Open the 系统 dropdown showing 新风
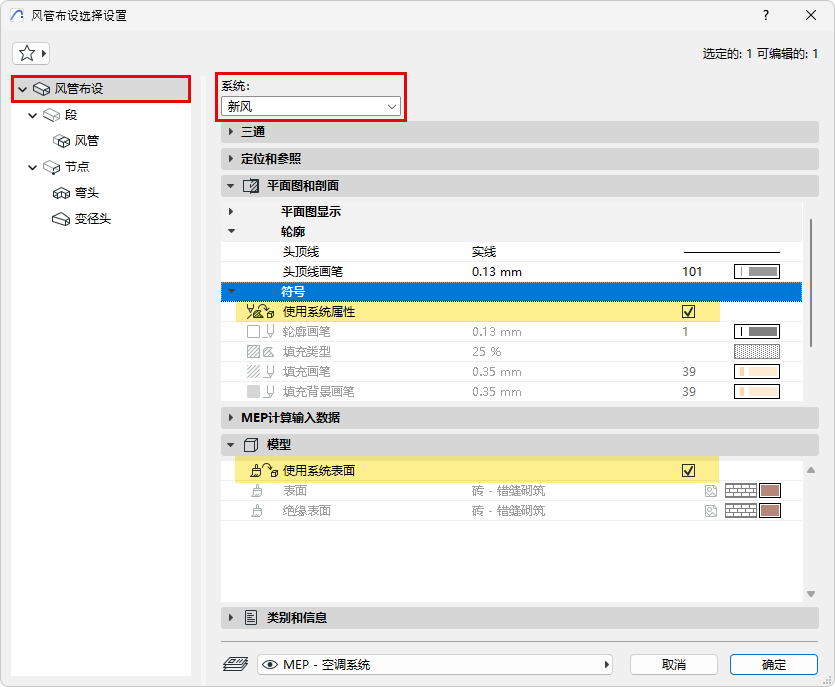This screenshot has width=835, height=687. click(x=310, y=107)
